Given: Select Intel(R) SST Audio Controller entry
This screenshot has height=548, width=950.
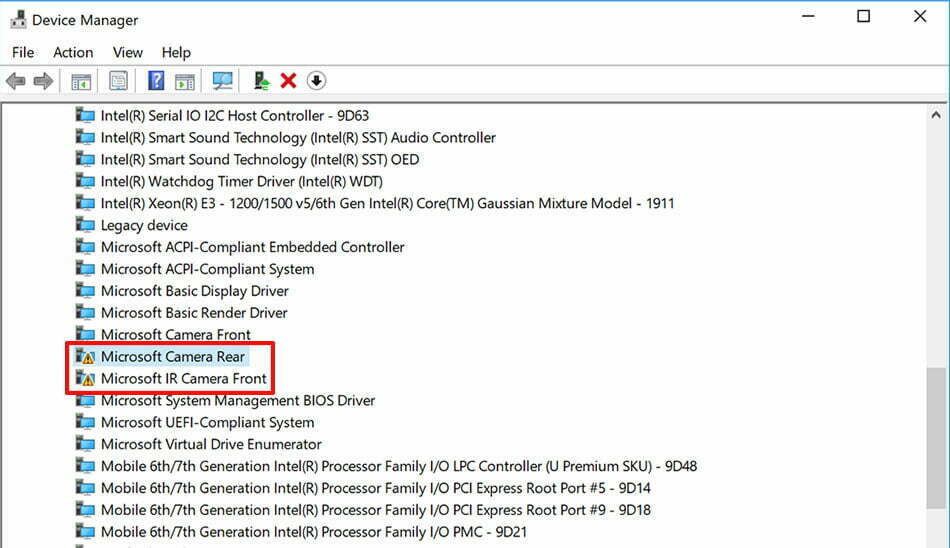Looking at the screenshot, I should point(298,138).
